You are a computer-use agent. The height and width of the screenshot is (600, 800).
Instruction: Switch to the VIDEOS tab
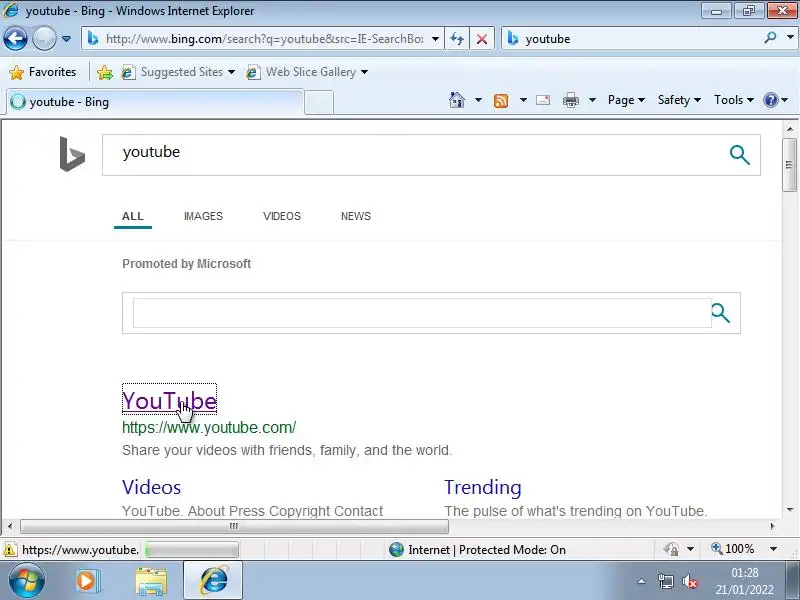[x=282, y=216]
